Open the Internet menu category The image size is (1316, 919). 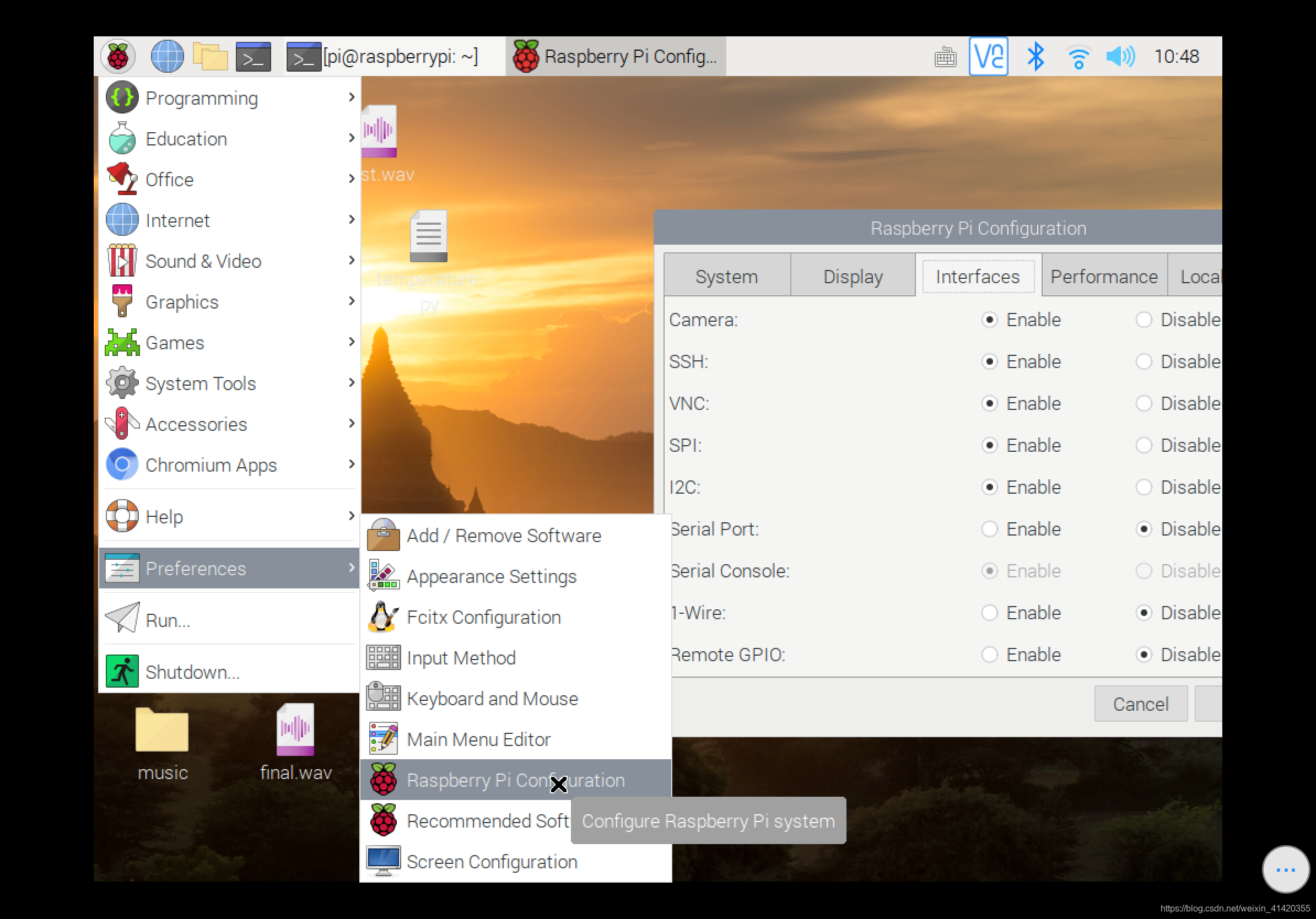tap(229, 220)
